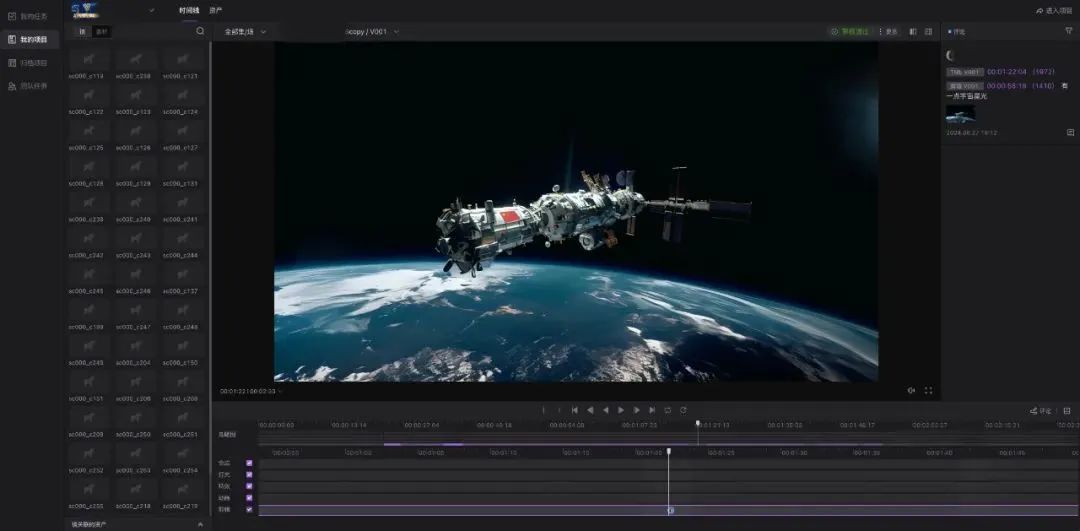The width and height of the screenshot is (1080, 531).
Task: Click the circular refresh icon in playback bar
Action: [683, 410]
